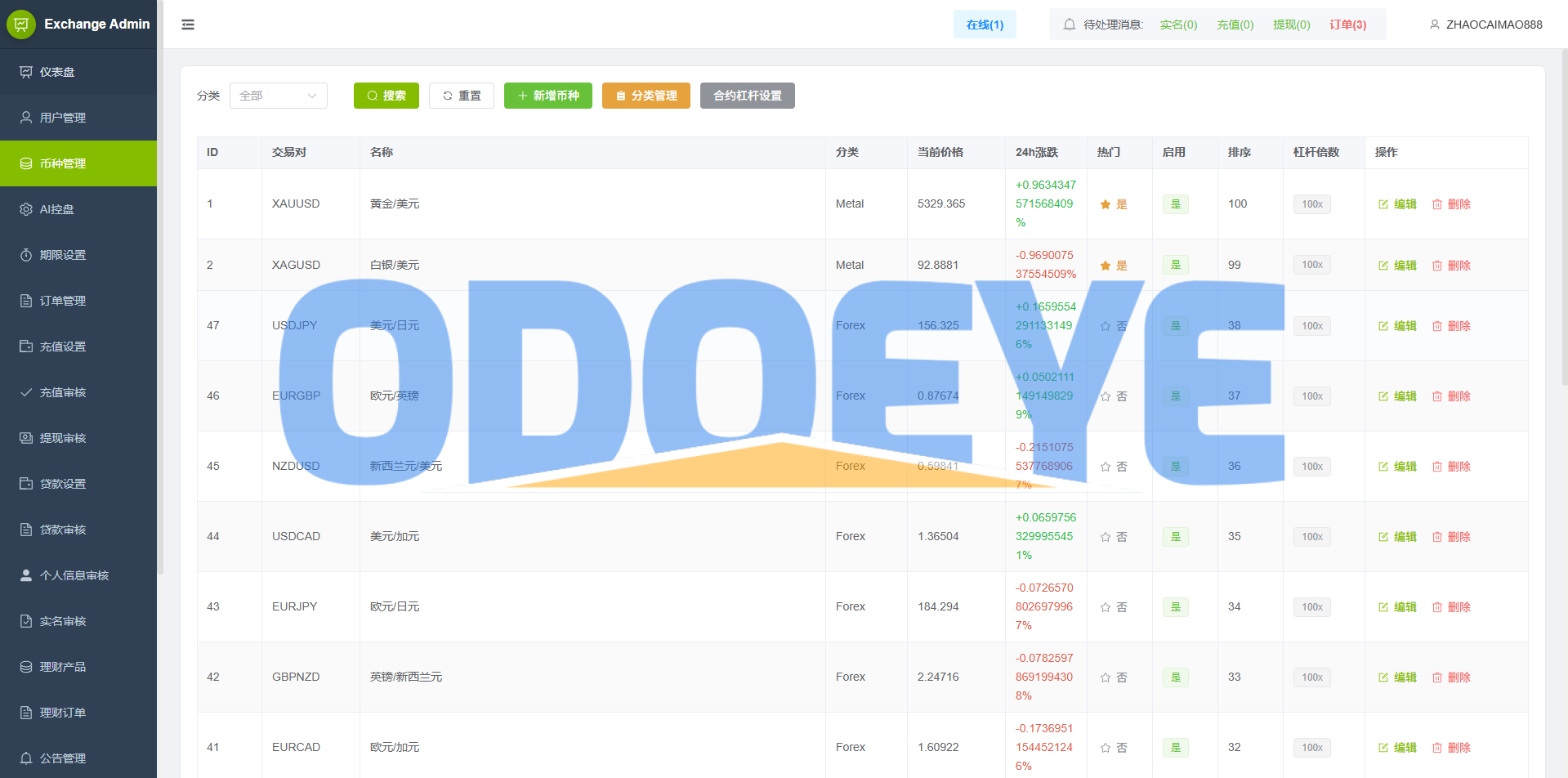Go to 订单管理 sidebar menu

click(x=63, y=301)
